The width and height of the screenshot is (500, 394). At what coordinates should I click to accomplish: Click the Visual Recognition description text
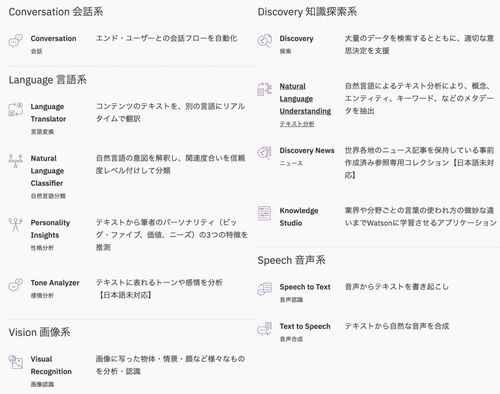pyautogui.click(x=170, y=365)
